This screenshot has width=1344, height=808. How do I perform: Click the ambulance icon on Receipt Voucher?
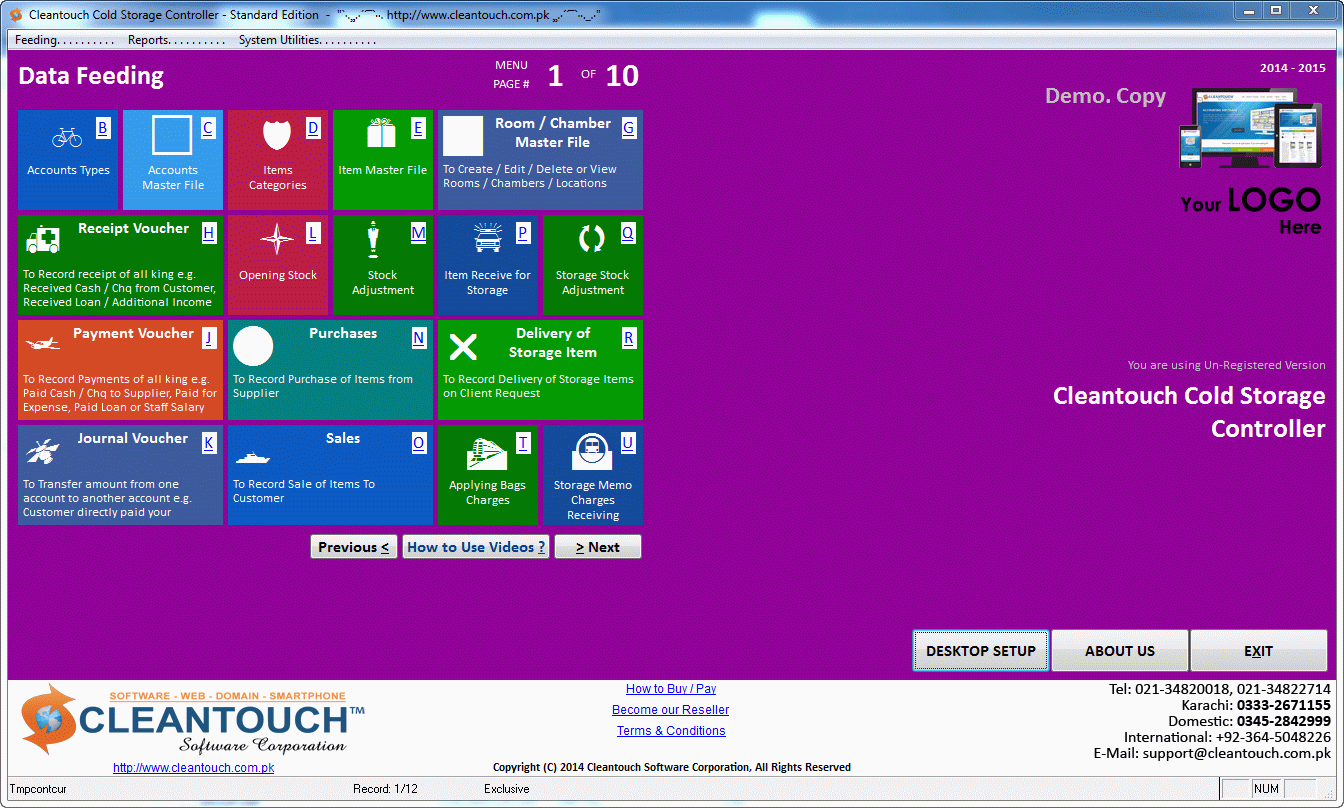[x=43, y=240]
